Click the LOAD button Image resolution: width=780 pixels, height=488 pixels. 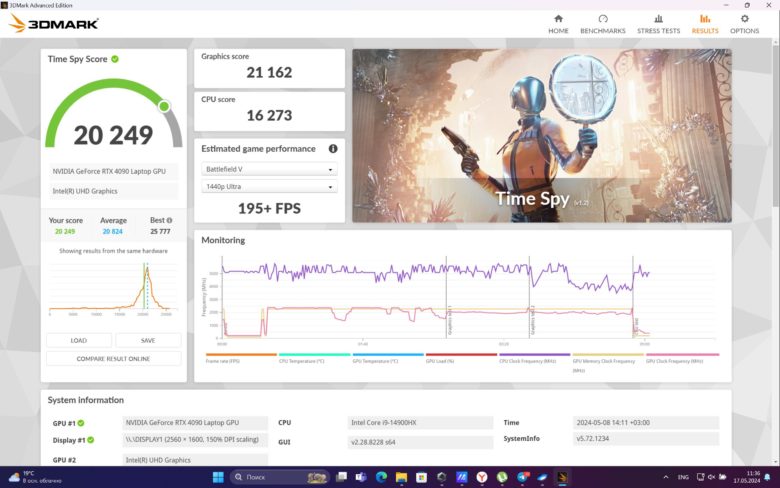point(79,340)
